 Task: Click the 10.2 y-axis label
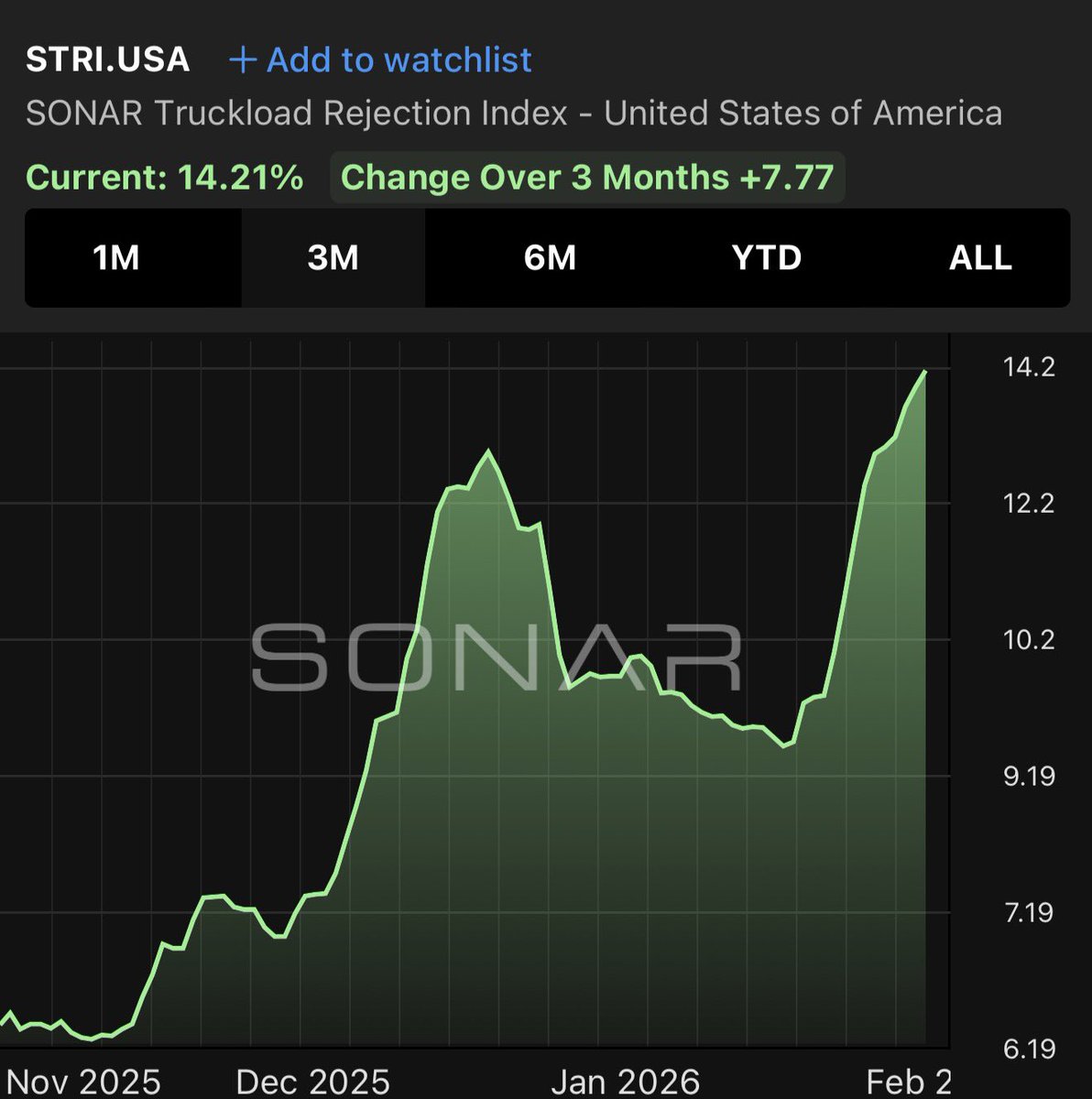pyautogui.click(x=1029, y=639)
